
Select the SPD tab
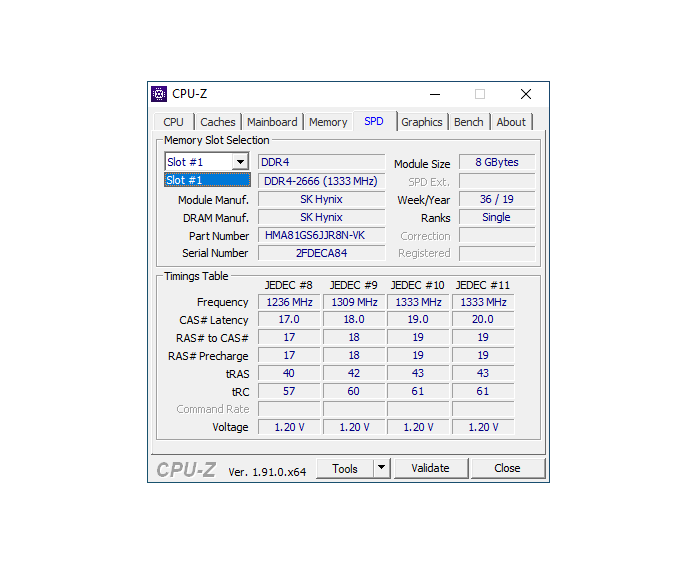pyautogui.click(x=374, y=121)
